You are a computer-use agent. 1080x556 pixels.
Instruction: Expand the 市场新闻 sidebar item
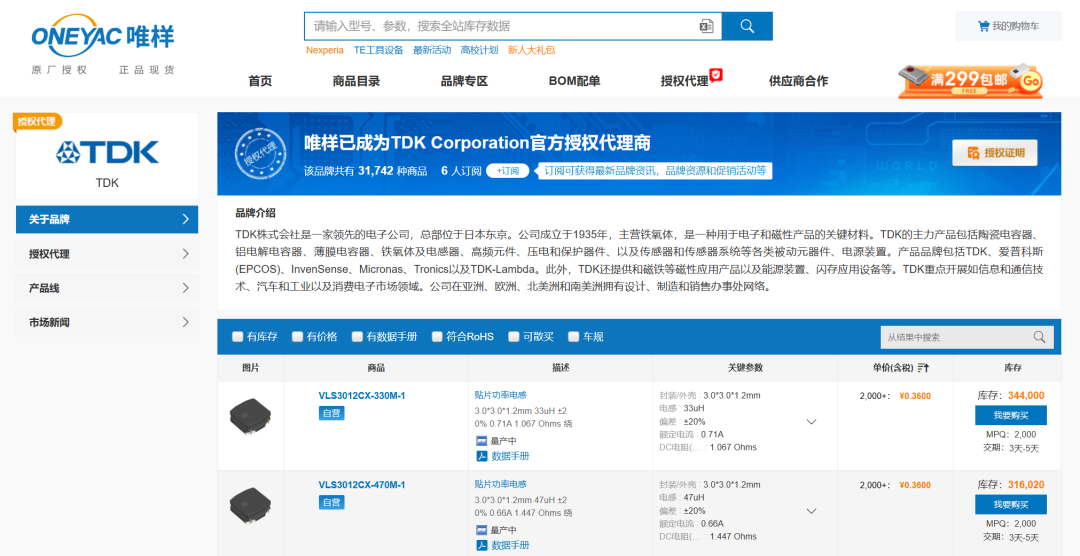[107, 322]
